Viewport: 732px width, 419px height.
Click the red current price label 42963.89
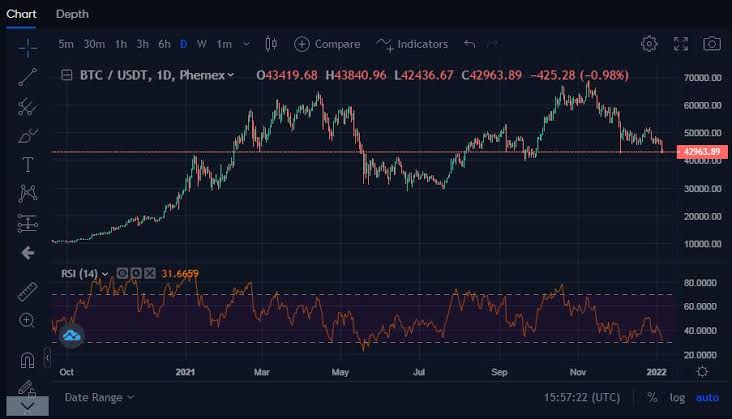pos(700,152)
